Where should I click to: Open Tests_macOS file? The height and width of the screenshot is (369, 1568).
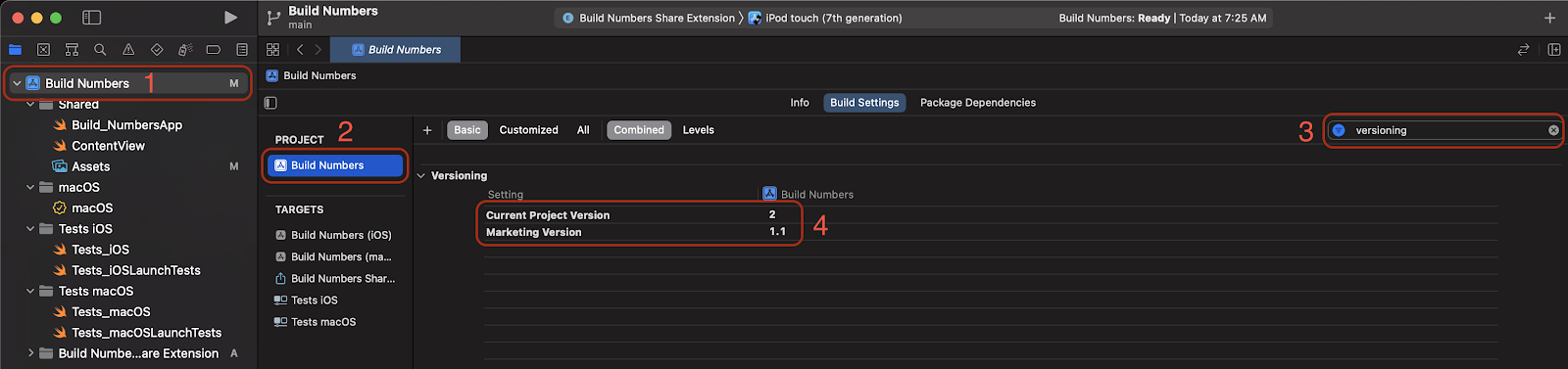coord(111,312)
